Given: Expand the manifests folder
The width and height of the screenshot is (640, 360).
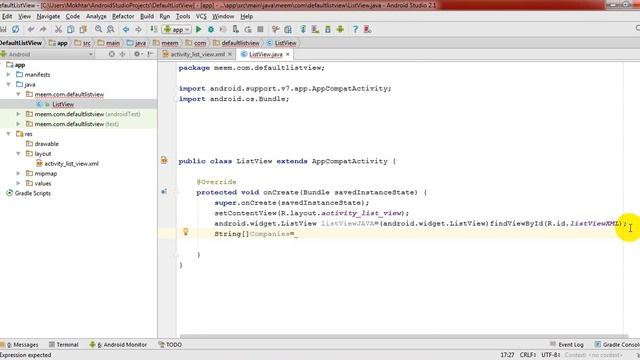Looking at the screenshot, I should tap(9, 74).
